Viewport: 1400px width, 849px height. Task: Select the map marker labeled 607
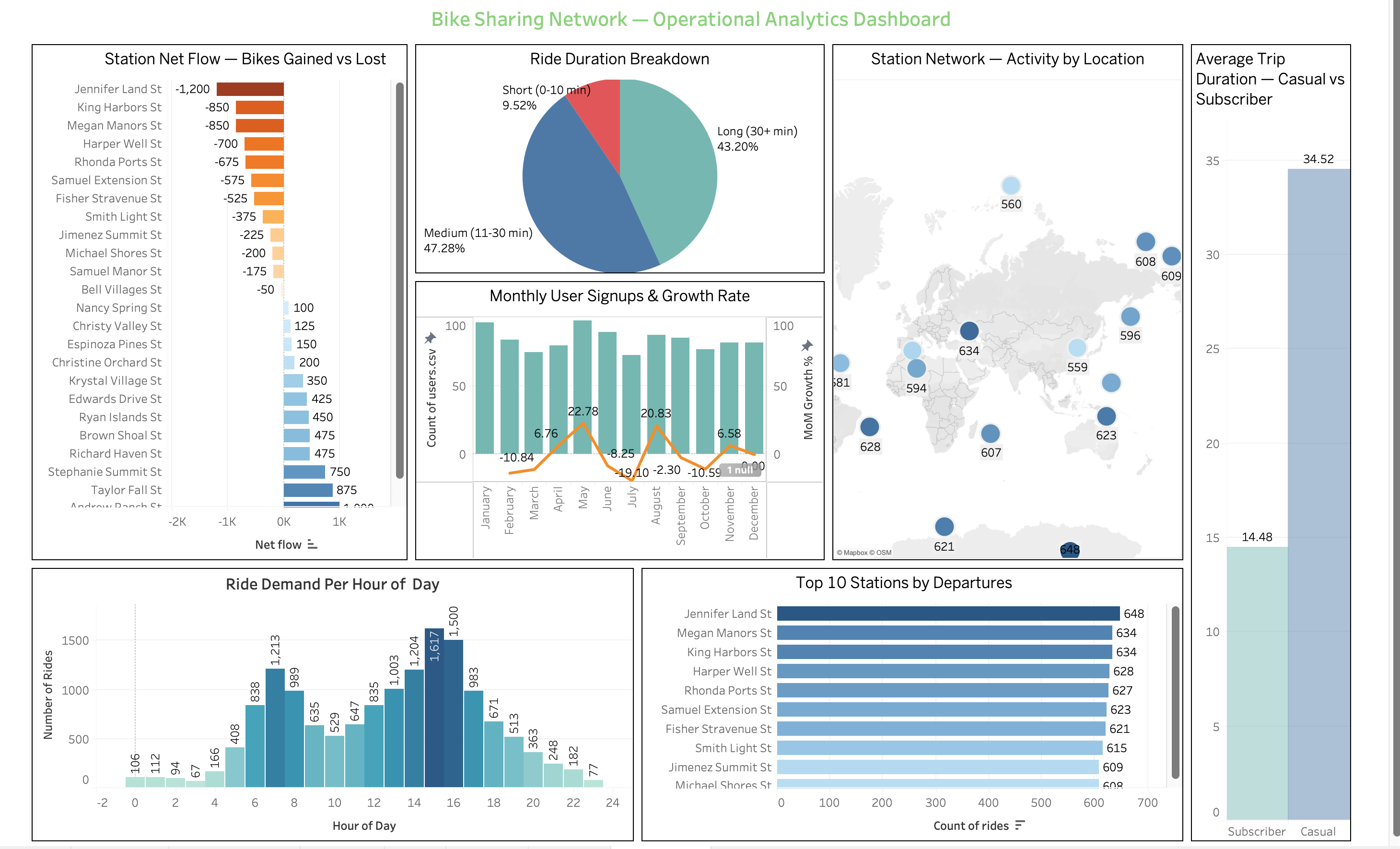pos(991,434)
